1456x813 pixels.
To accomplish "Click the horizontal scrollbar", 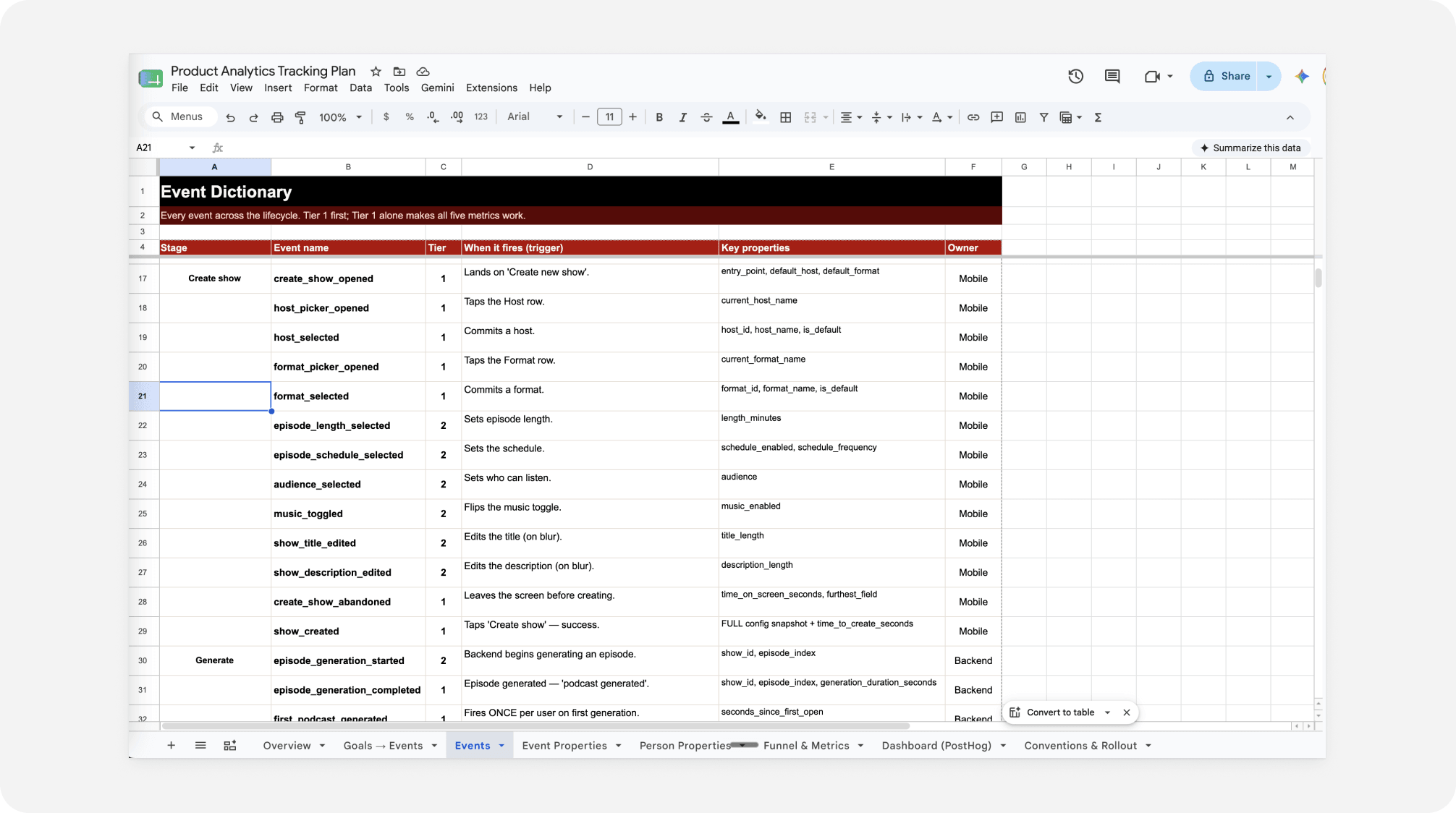I will click(536, 725).
